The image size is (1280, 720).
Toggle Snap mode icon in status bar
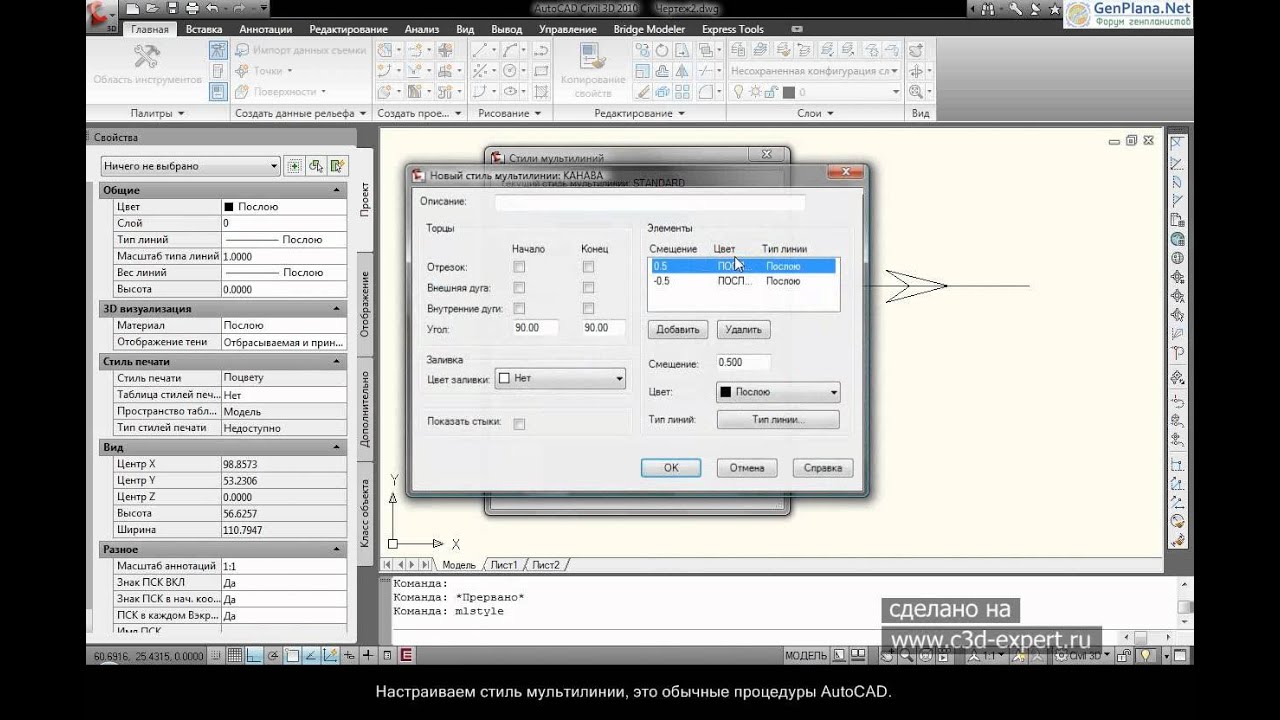(x=217, y=655)
